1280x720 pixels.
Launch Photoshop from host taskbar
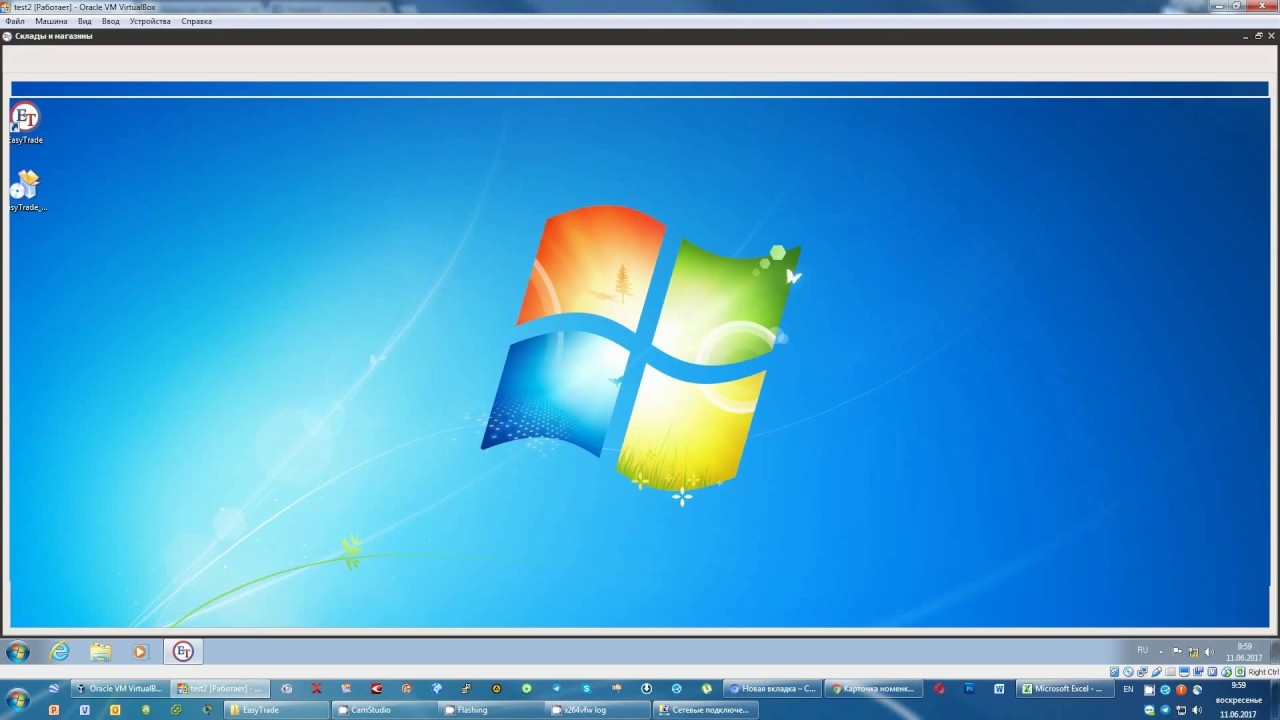click(x=969, y=689)
